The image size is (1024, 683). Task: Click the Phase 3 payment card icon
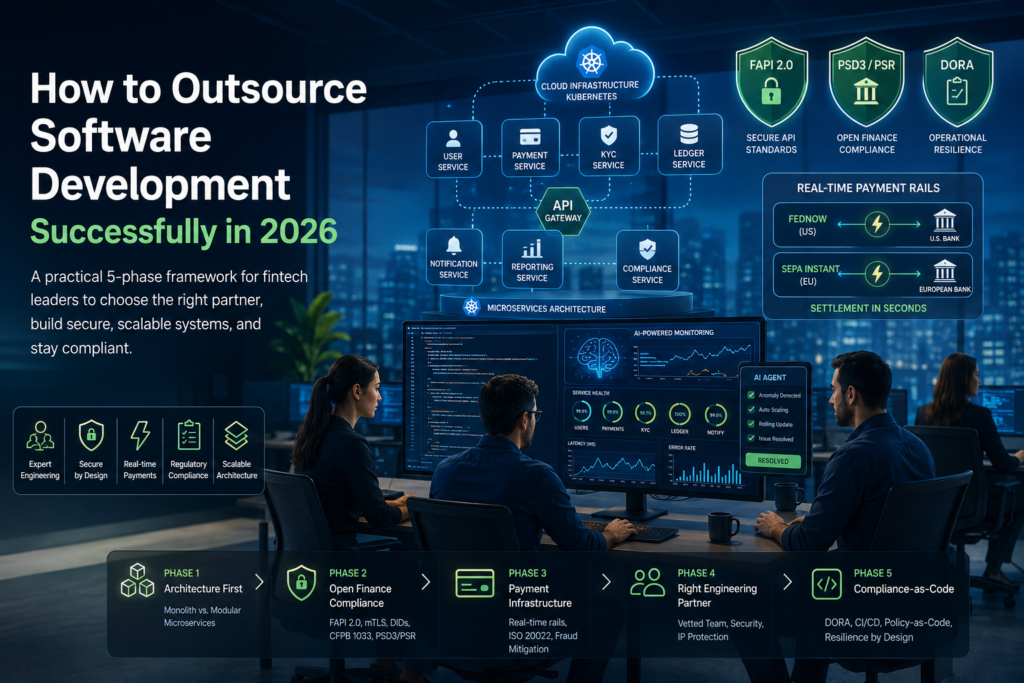(475, 583)
